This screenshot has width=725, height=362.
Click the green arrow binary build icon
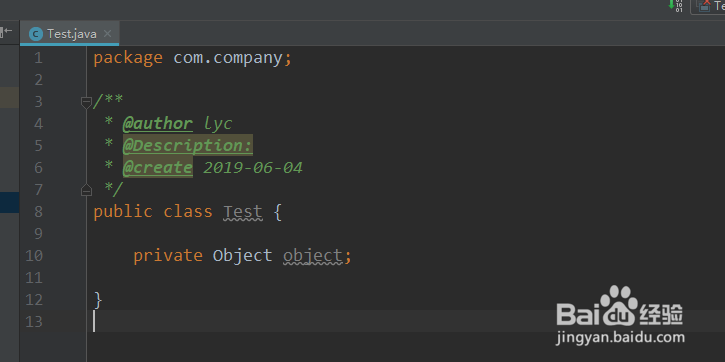click(675, 6)
